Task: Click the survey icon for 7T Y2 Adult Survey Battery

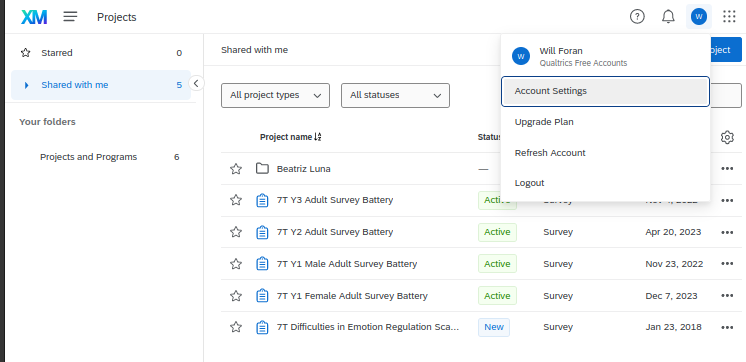Action: click(x=262, y=232)
